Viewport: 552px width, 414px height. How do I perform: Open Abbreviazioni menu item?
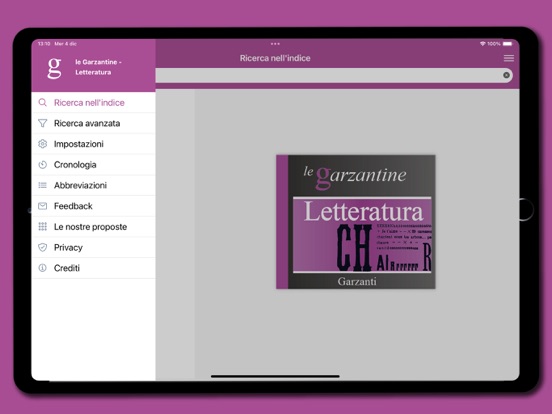tap(94, 185)
